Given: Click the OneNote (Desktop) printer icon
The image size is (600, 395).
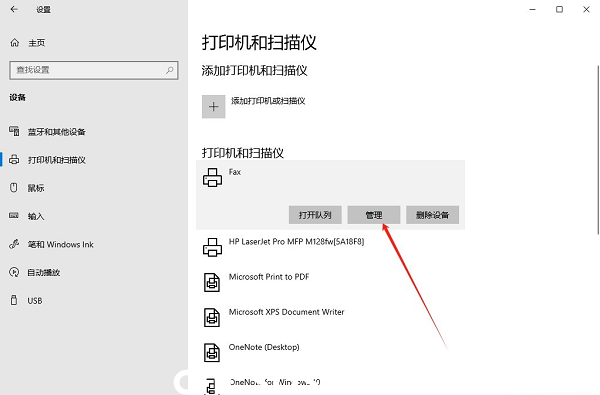Looking at the screenshot, I should [x=212, y=353].
